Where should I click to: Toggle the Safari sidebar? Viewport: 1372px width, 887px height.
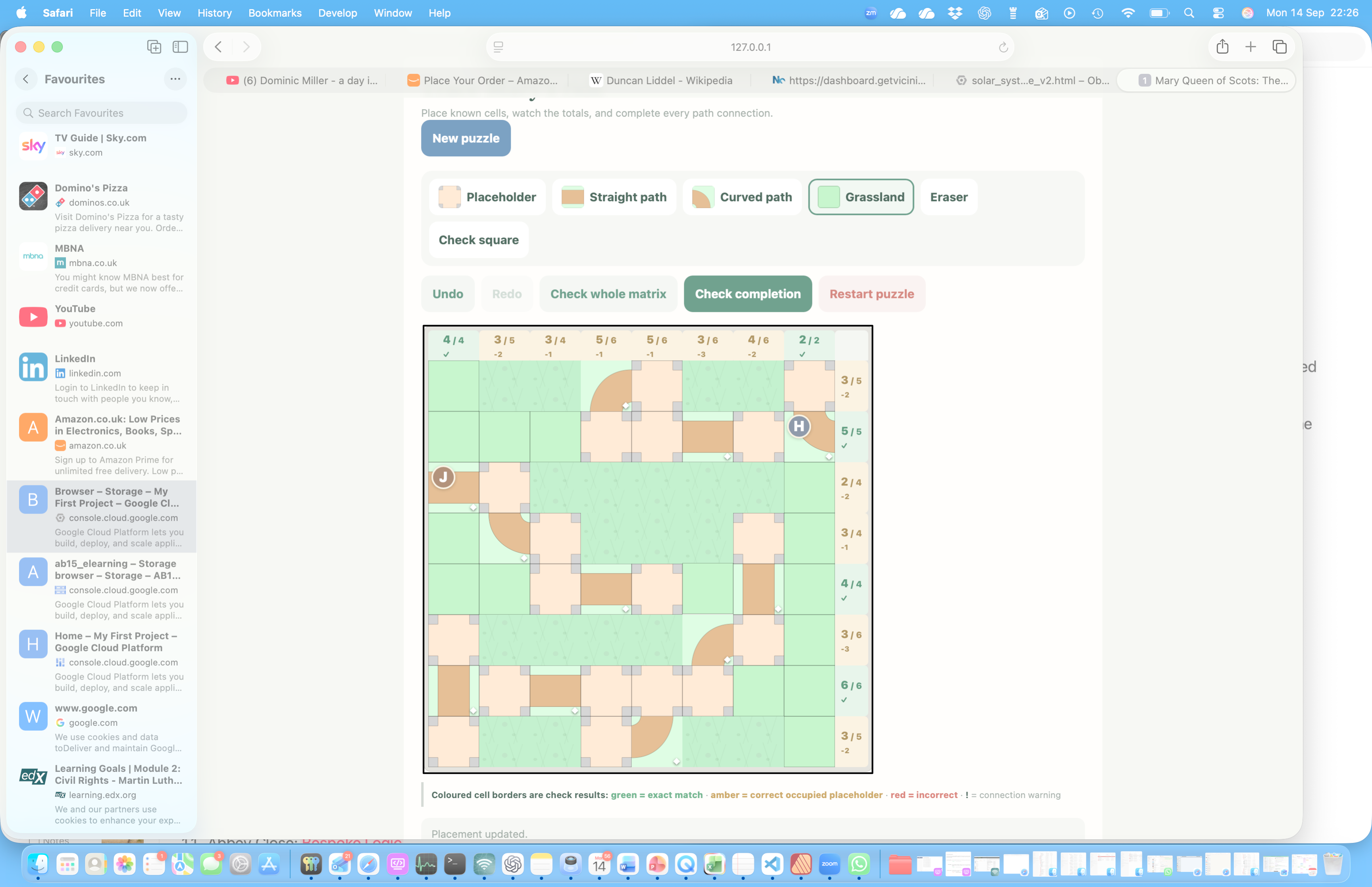tap(180, 47)
